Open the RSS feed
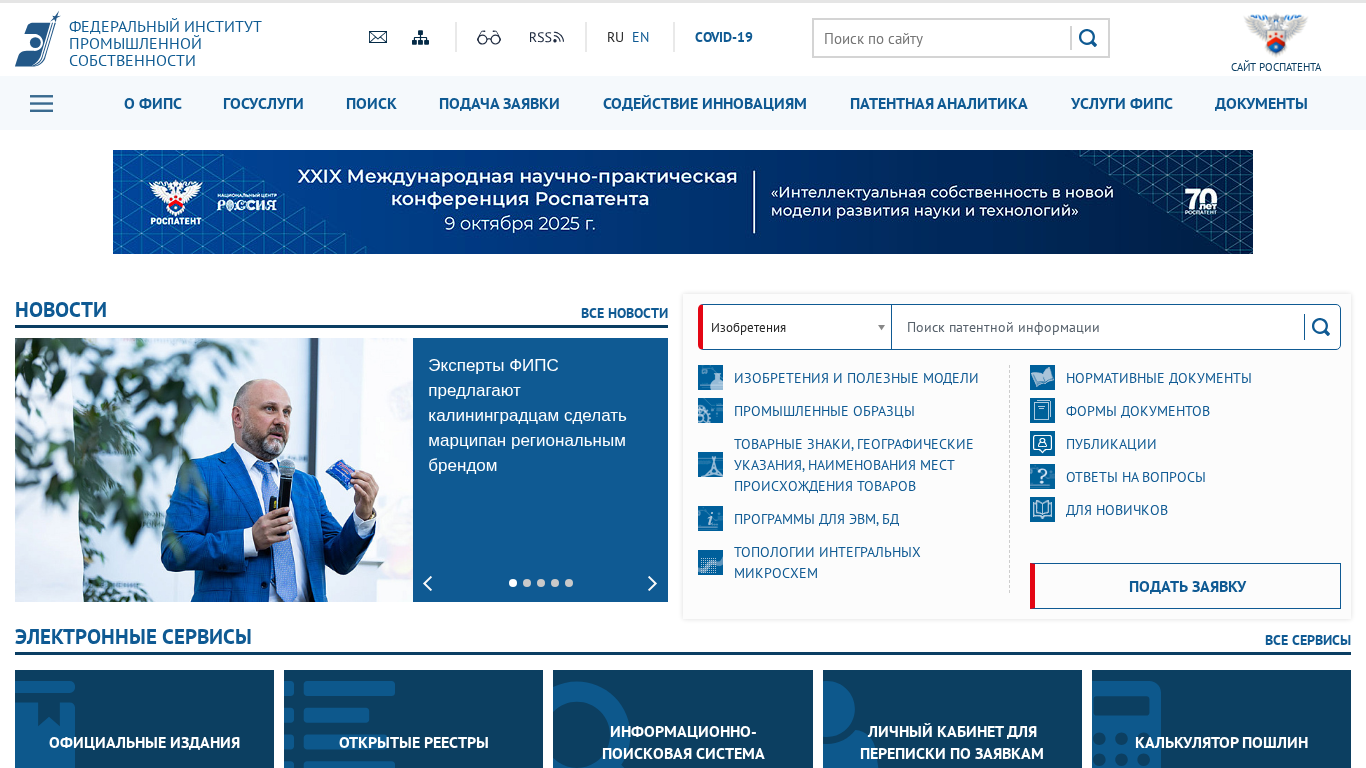 [x=547, y=37]
